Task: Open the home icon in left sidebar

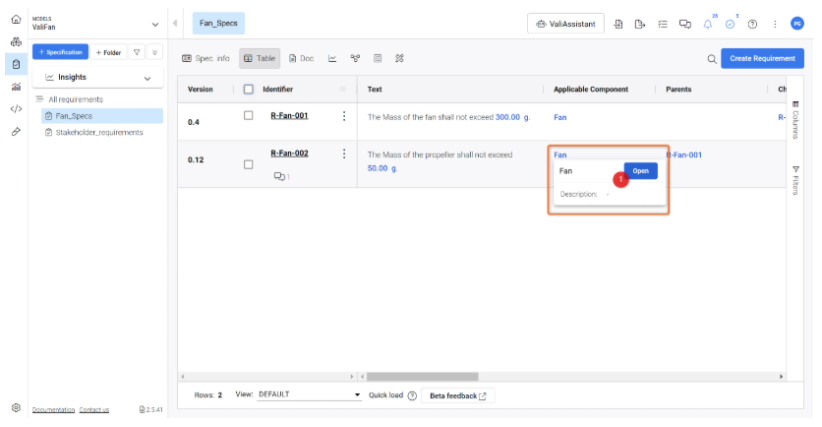Action: click(16, 19)
